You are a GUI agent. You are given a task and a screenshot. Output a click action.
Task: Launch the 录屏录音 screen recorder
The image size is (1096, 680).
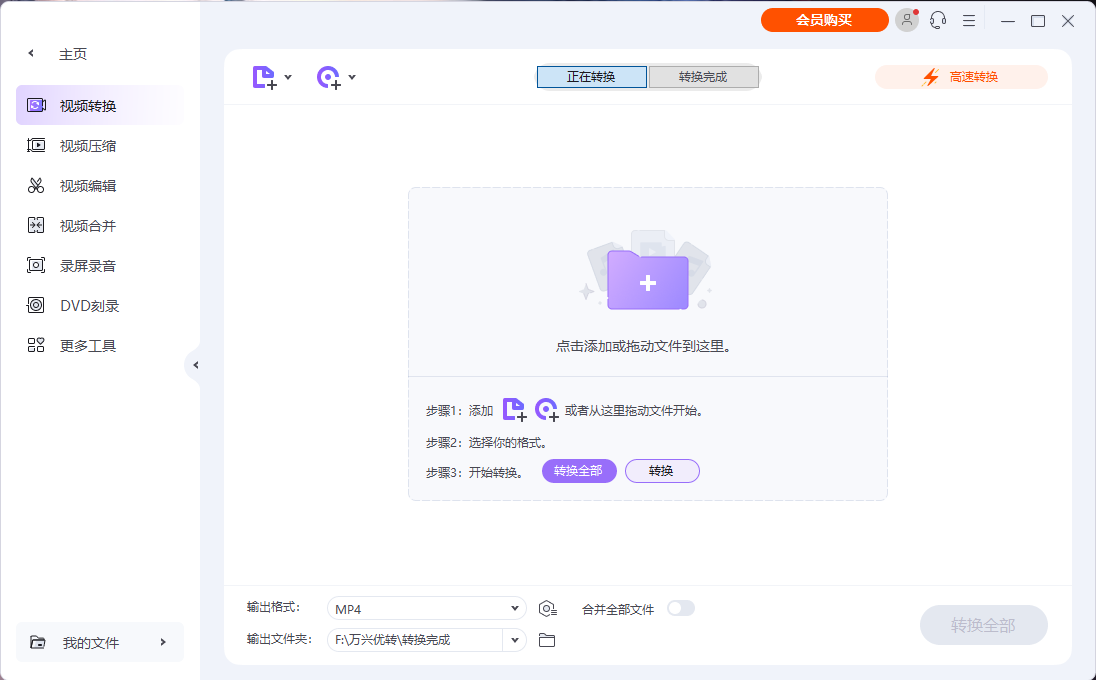coord(90,264)
